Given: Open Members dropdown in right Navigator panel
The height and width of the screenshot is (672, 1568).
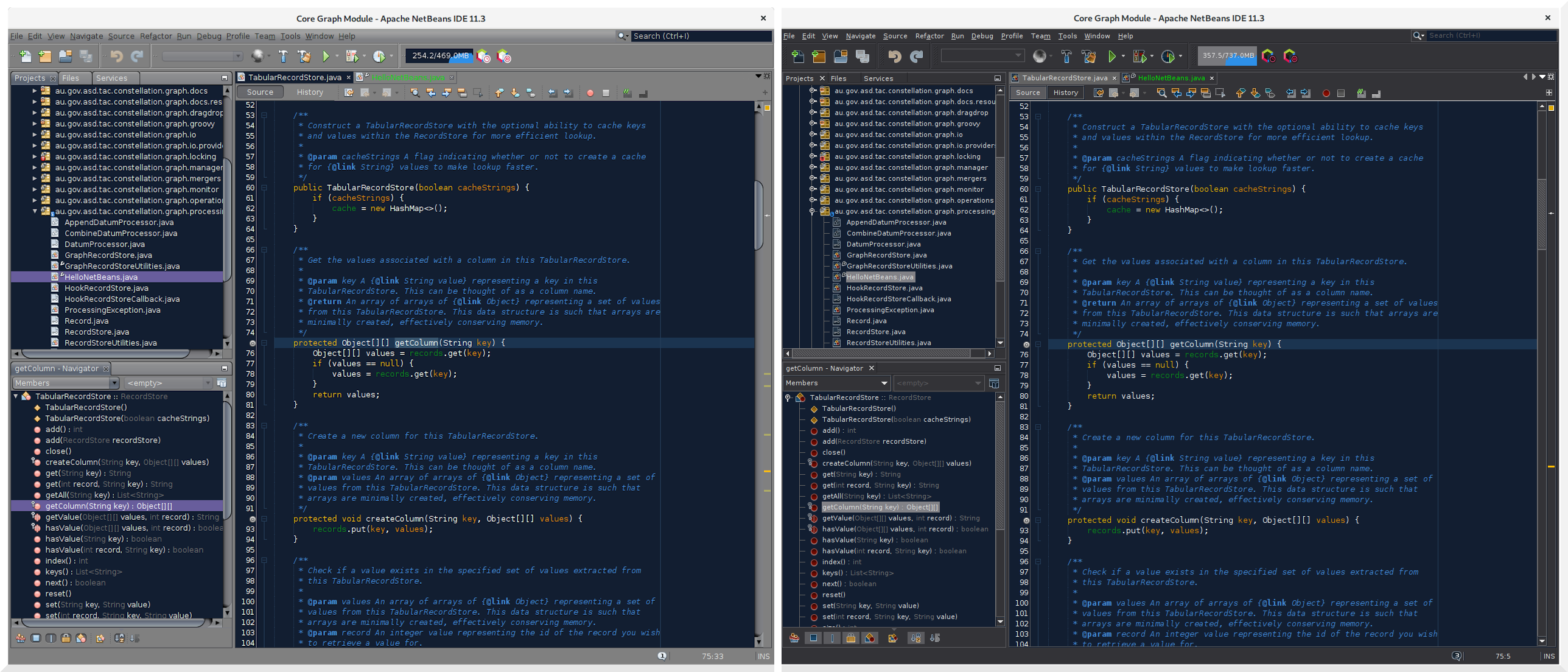Looking at the screenshot, I should coord(836,383).
